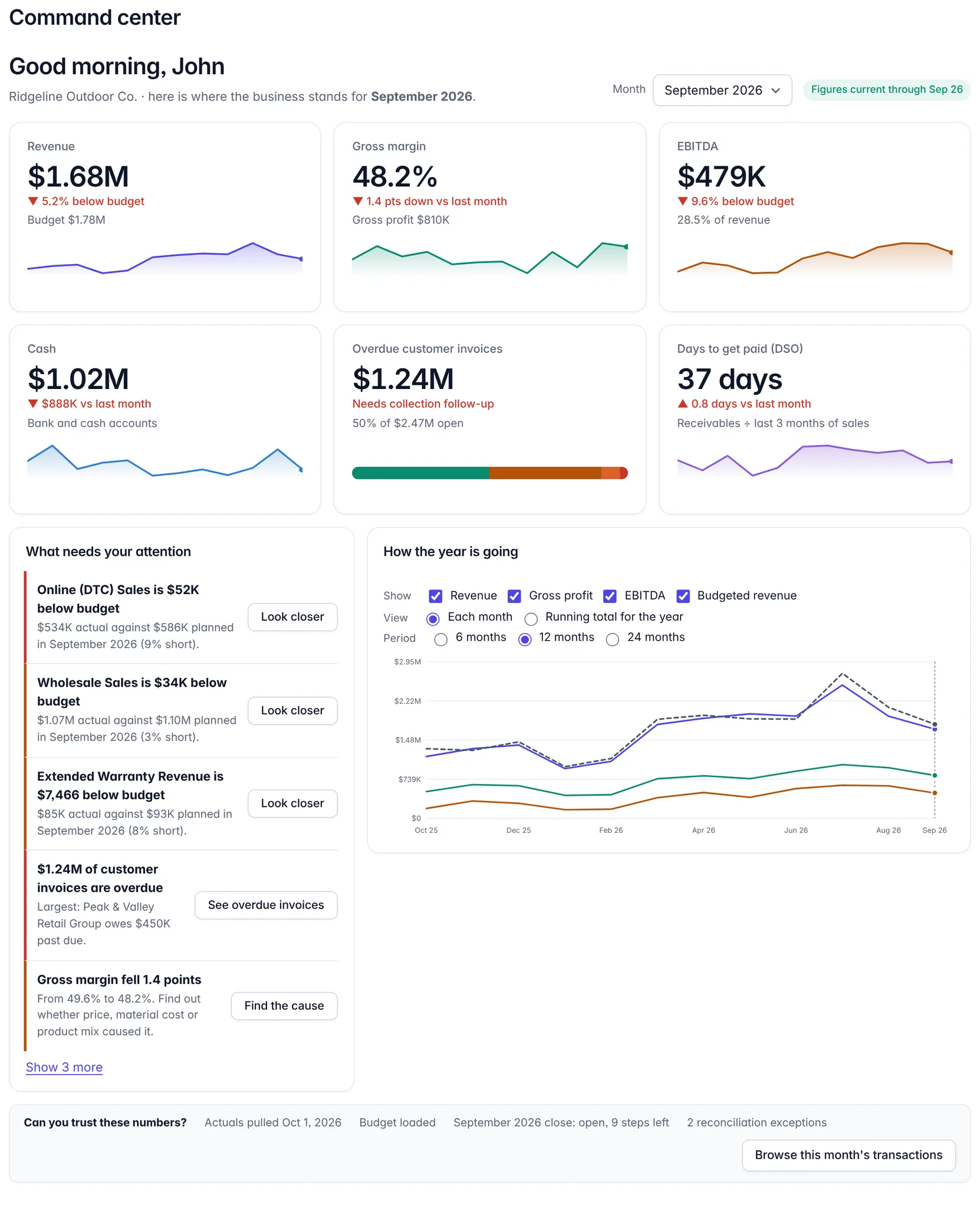Open the September 2026 month dropdown
Screen dimensions: 980x1209
click(722, 90)
